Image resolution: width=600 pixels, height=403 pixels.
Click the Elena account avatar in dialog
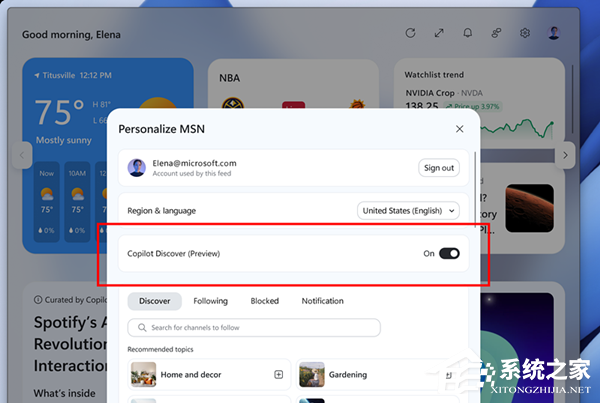point(137,168)
